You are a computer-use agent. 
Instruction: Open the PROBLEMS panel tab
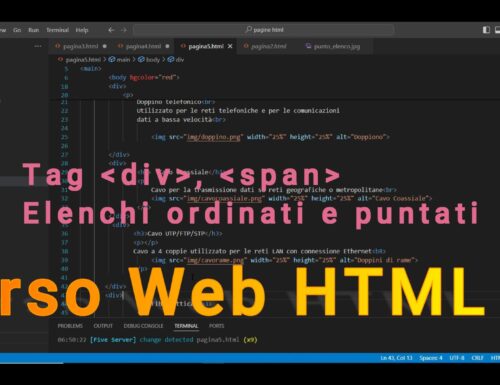pyautogui.click(x=70, y=326)
